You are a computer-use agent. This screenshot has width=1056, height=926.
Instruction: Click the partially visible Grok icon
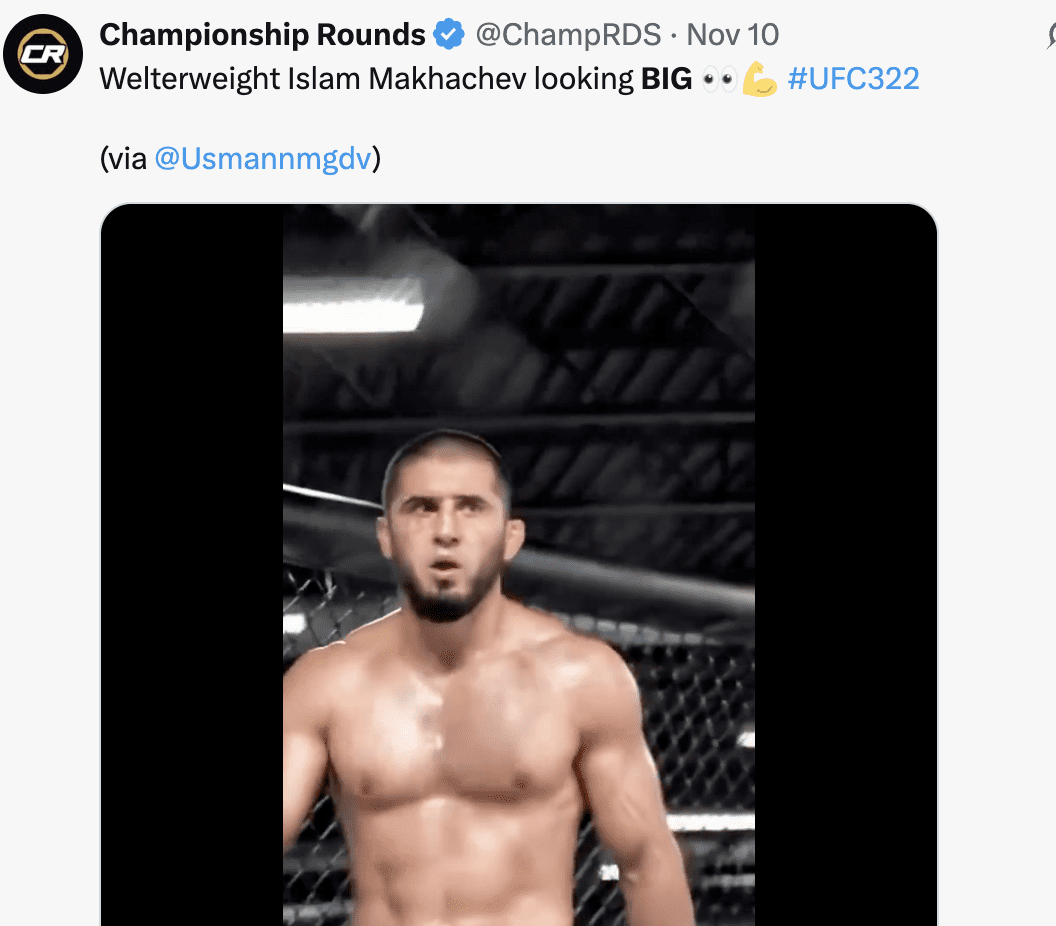click(1051, 36)
